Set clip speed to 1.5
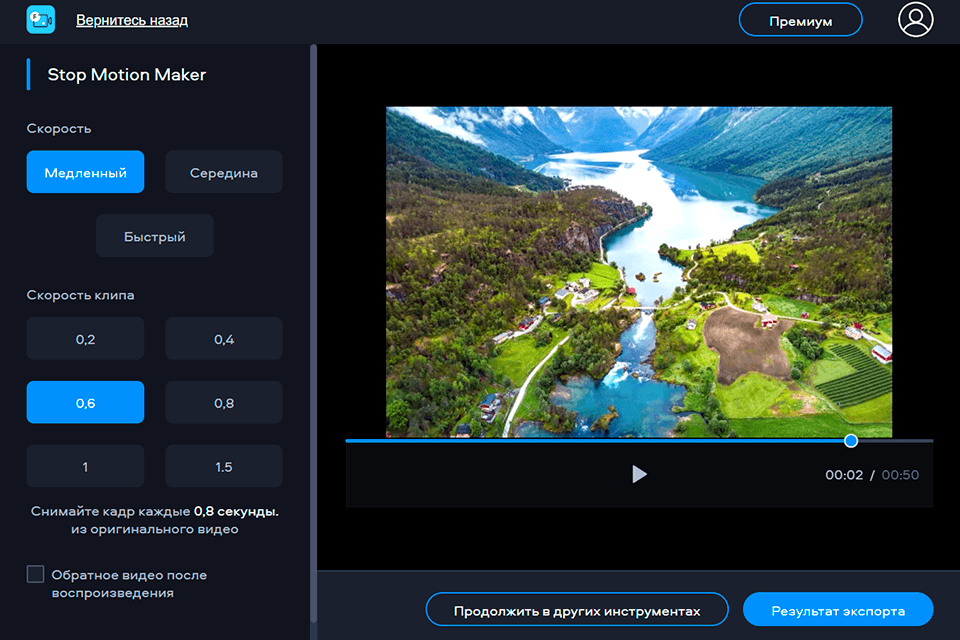The image size is (960, 640). pos(224,466)
